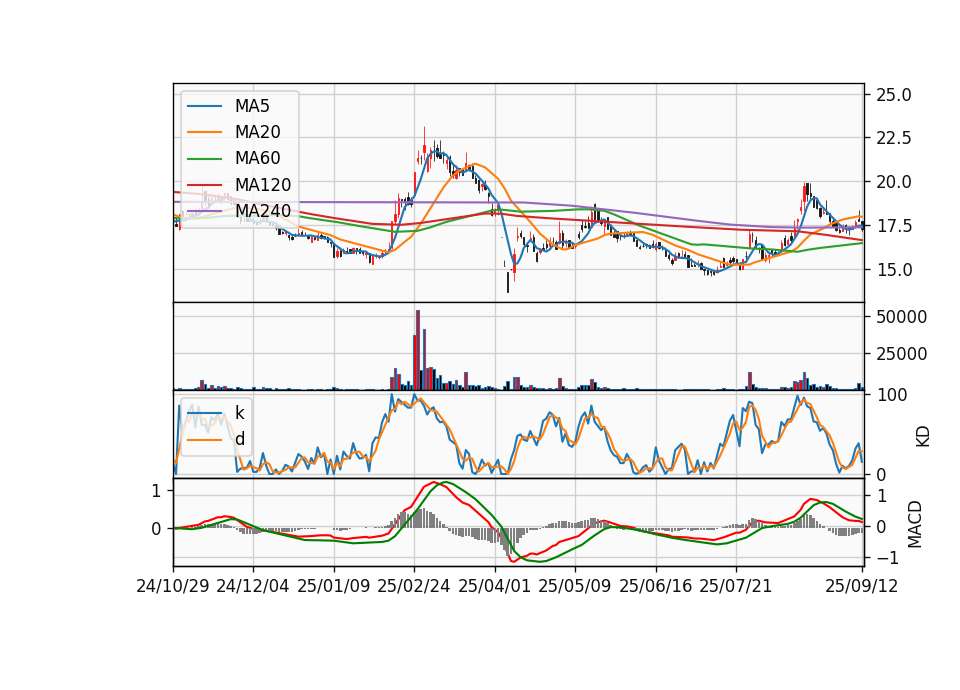Click the MACD left axis label 1
Screen dimensions: 960x690
[156, 491]
